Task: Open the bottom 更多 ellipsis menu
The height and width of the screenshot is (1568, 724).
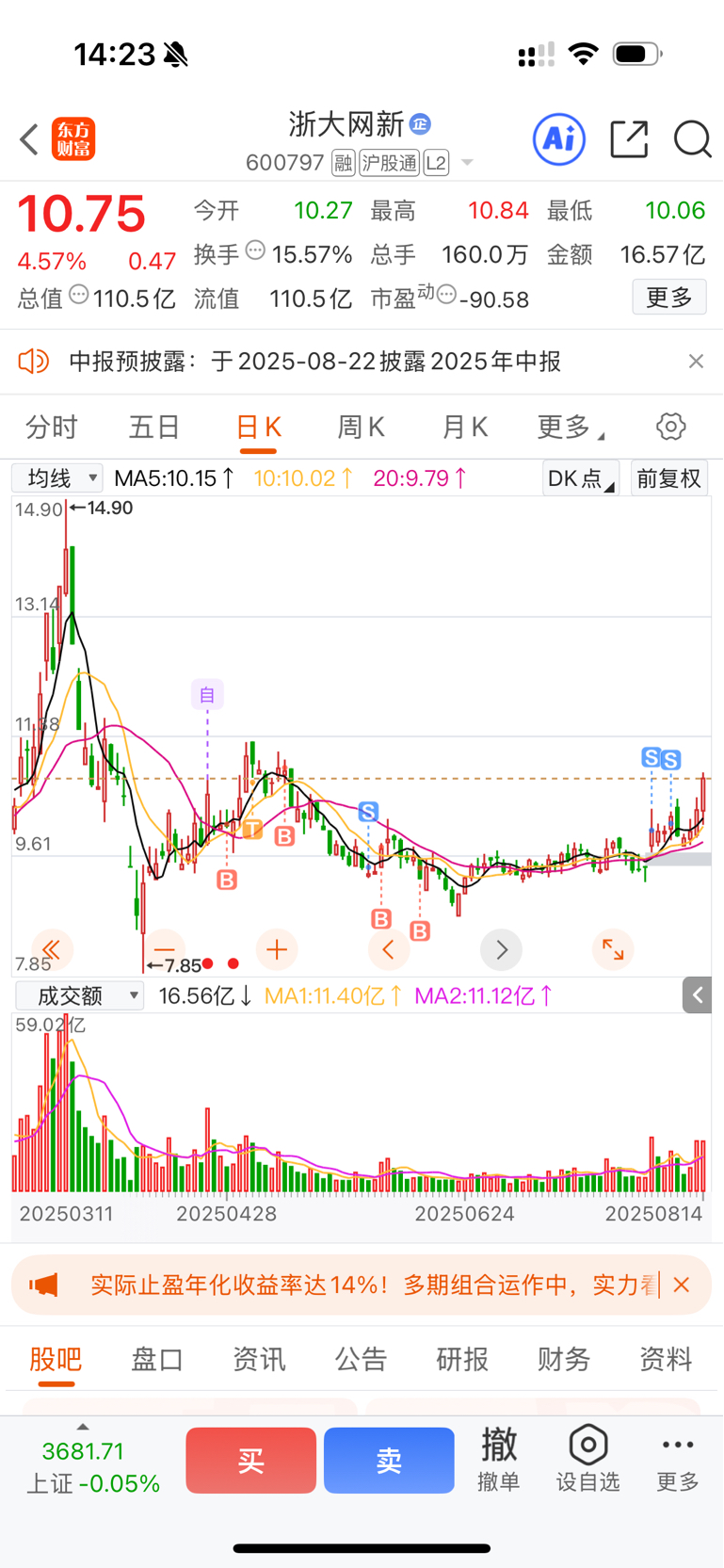Action: (678, 1462)
